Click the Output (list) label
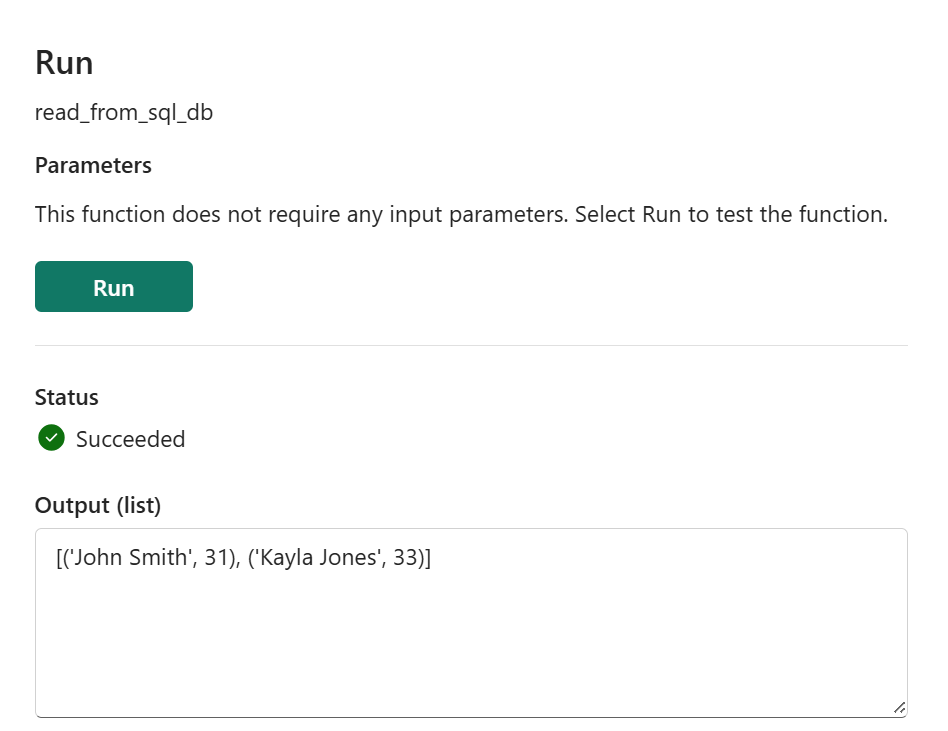This screenshot has width=948, height=731. (x=98, y=505)
